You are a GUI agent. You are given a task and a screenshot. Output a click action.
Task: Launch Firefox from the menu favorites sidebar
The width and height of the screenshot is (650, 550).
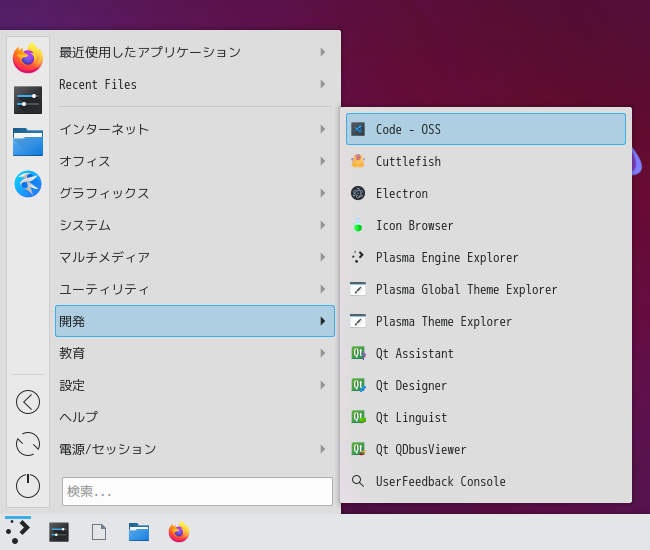[28, 58]
